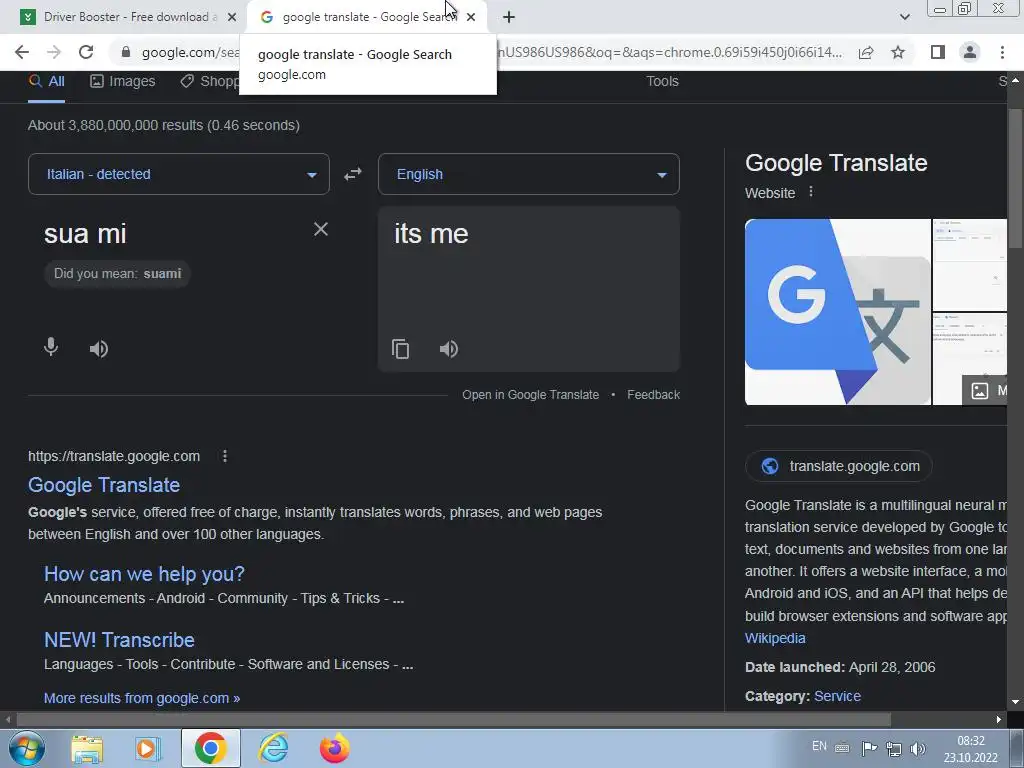Open three-dot menu next to translate.google.com result
The height and width of the screenshot is (768, 1024).
[x=225, y=456]
